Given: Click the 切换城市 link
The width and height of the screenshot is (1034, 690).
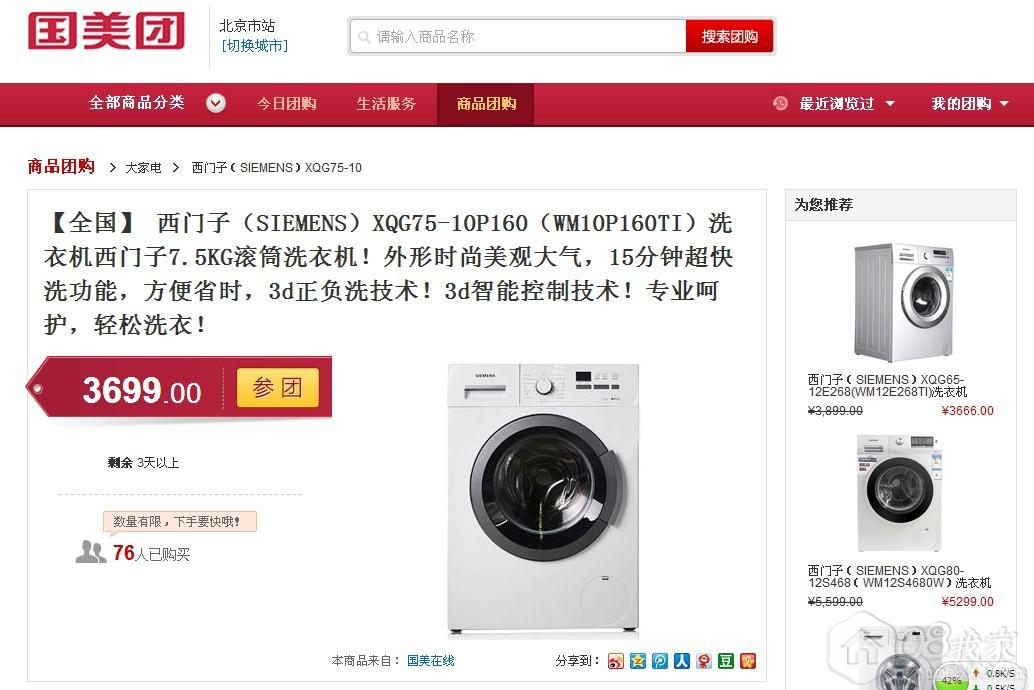Looking at the screenshot, I should click(x=255, y=46).
